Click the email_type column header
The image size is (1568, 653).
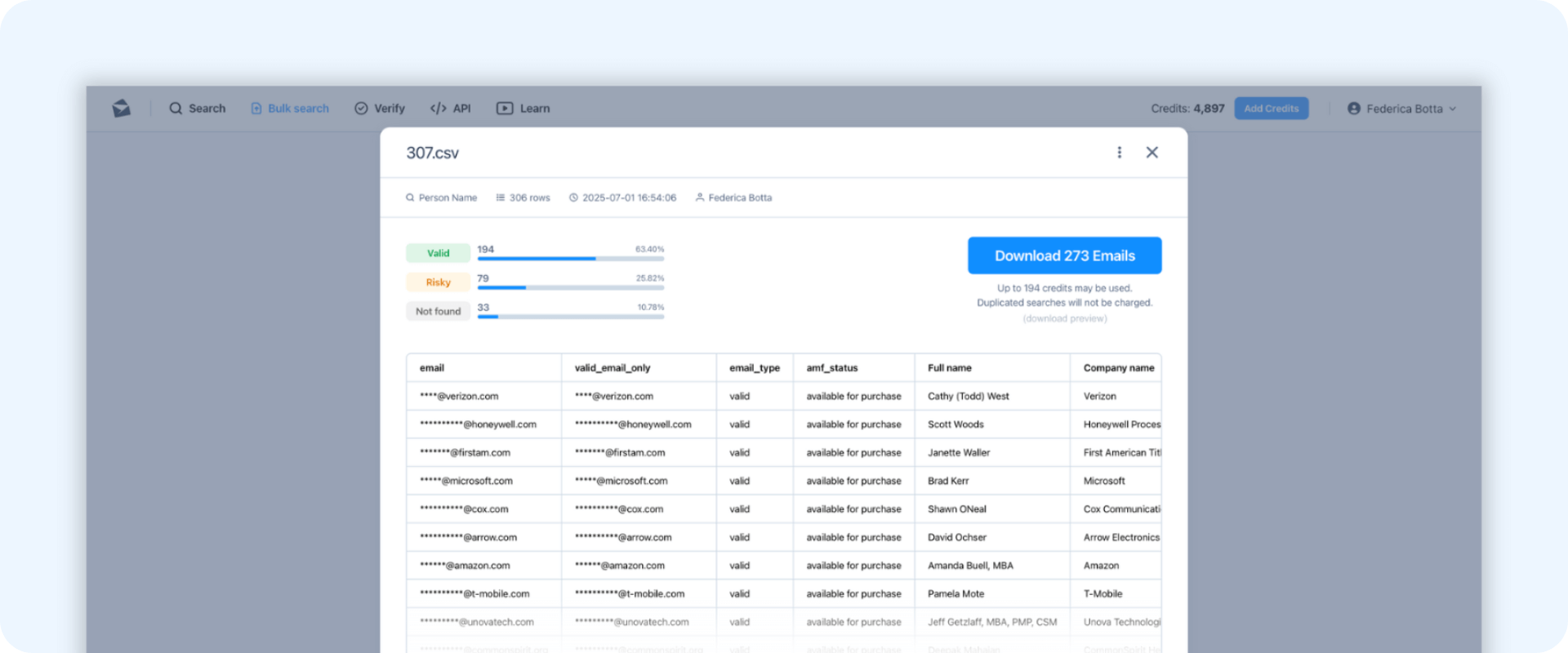(755, 368)
